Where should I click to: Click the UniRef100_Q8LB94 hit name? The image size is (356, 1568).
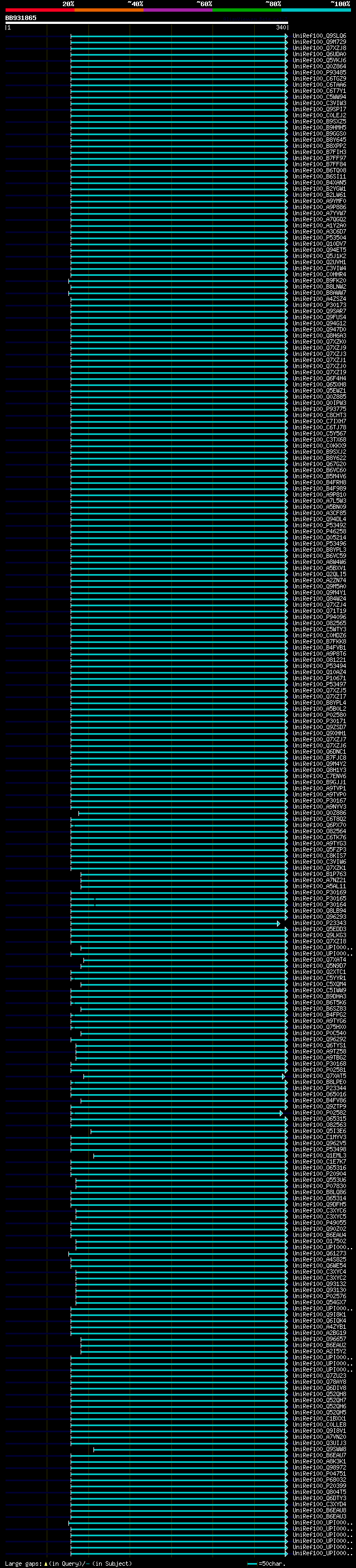coord(319,911)
